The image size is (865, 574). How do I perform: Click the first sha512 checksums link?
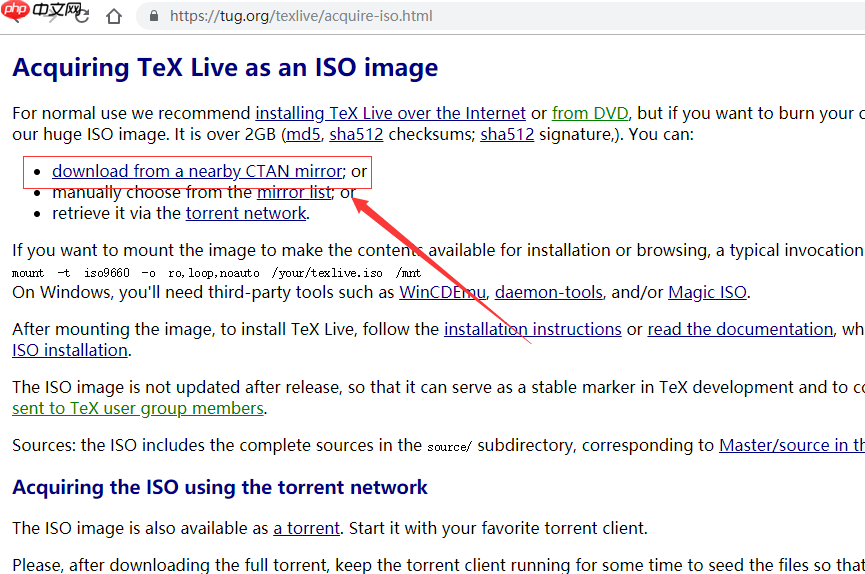coord(357,134)
